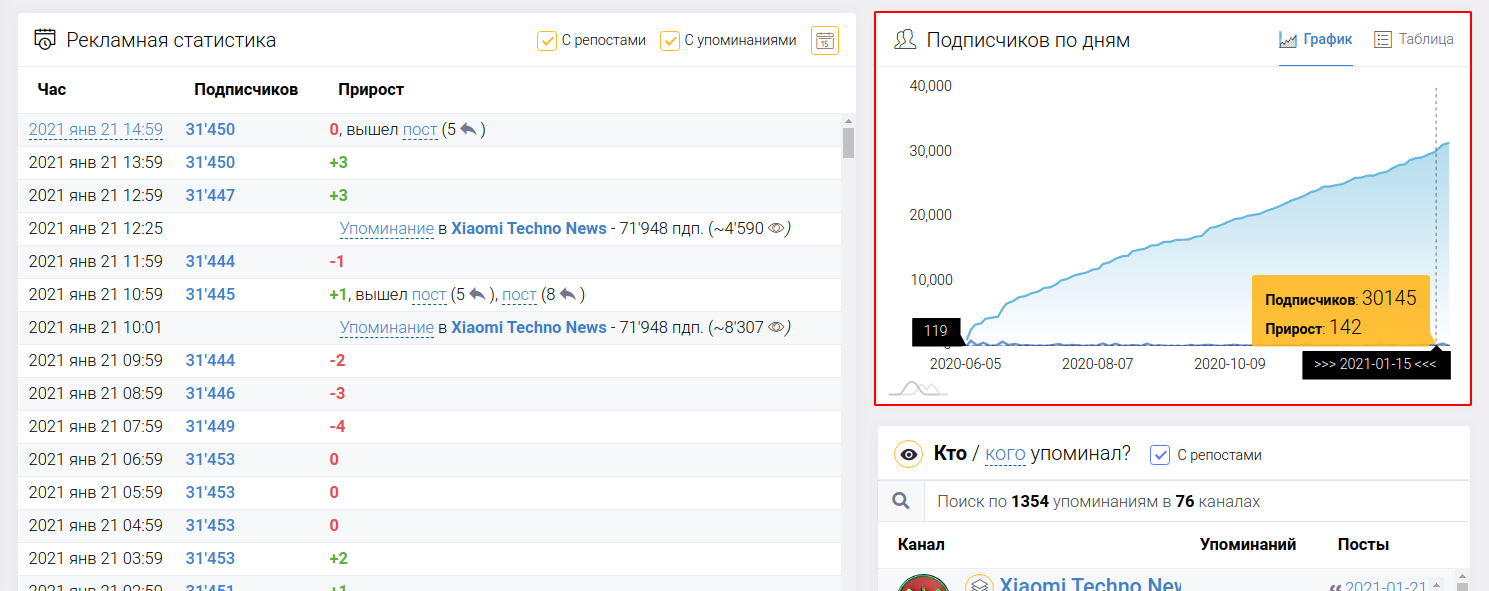Open the пост link in the 14:59 row
This screenshot has width=1489, height=591.
point(420,129)
